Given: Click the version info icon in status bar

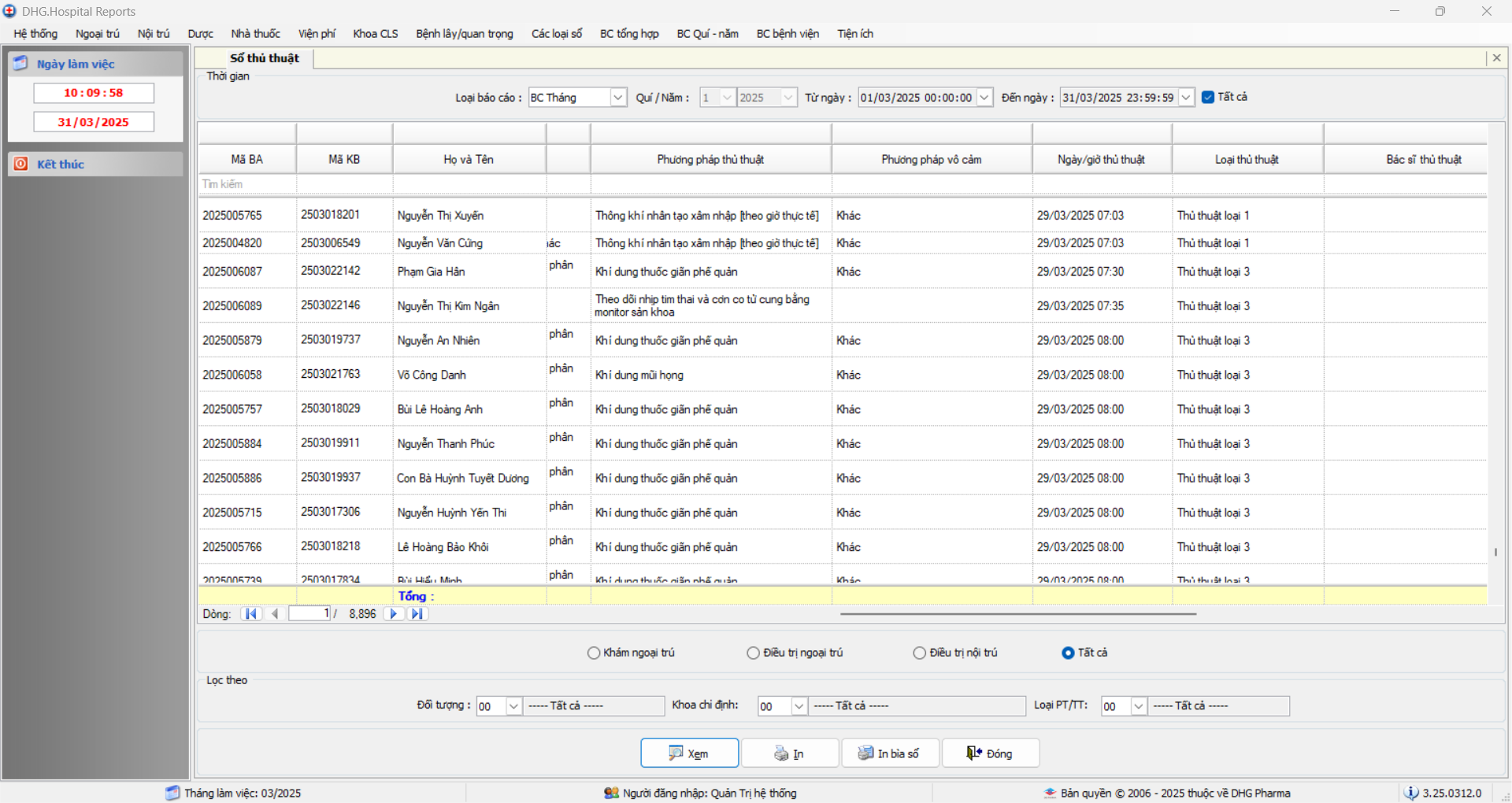Looking at the screenshot, I should (1411, 793).
